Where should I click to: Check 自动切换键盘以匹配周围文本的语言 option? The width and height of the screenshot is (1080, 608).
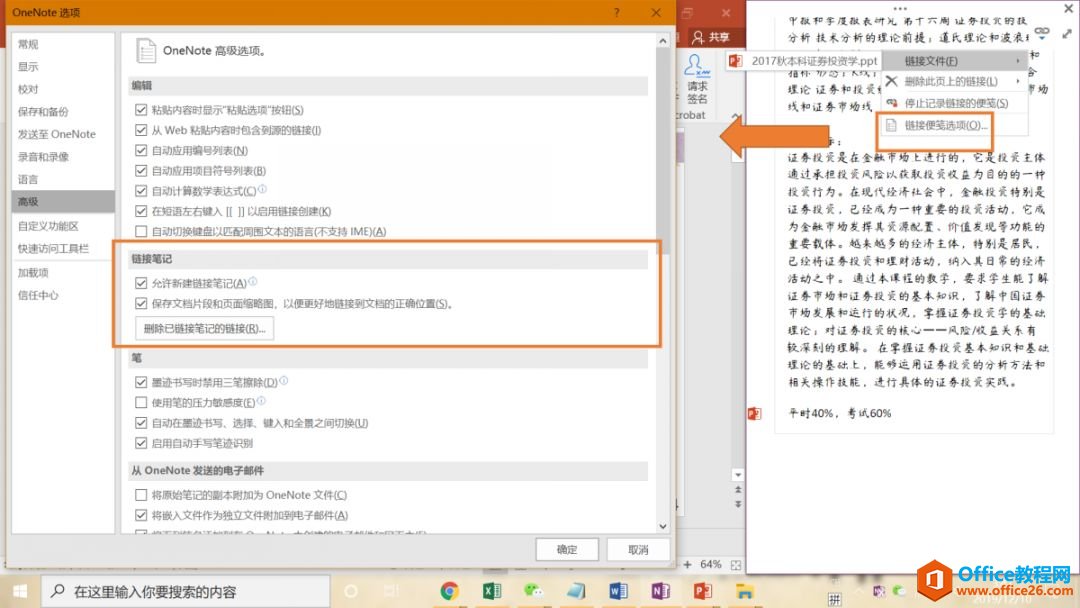pyautogui.click(x=141, y=231)
